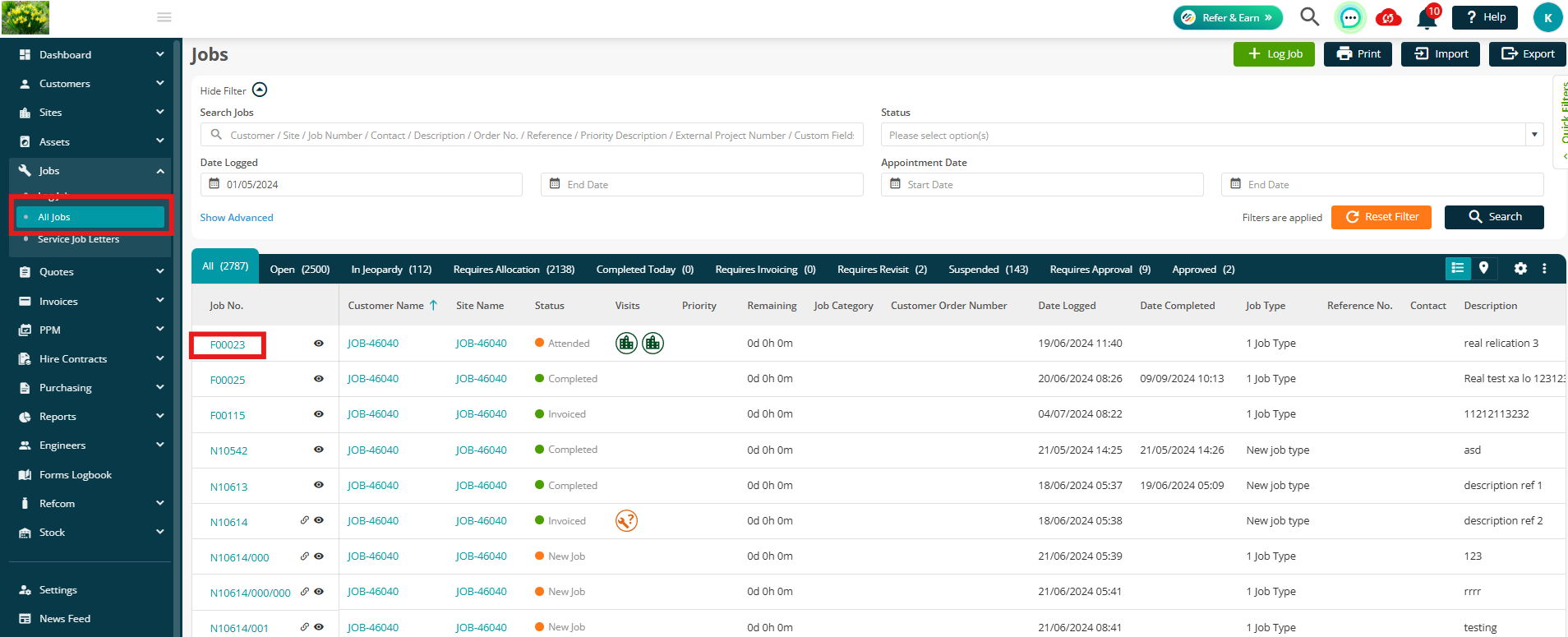1568x637 pixels.
Task: Switch to list view icon
Action: tap(1458, 268)
